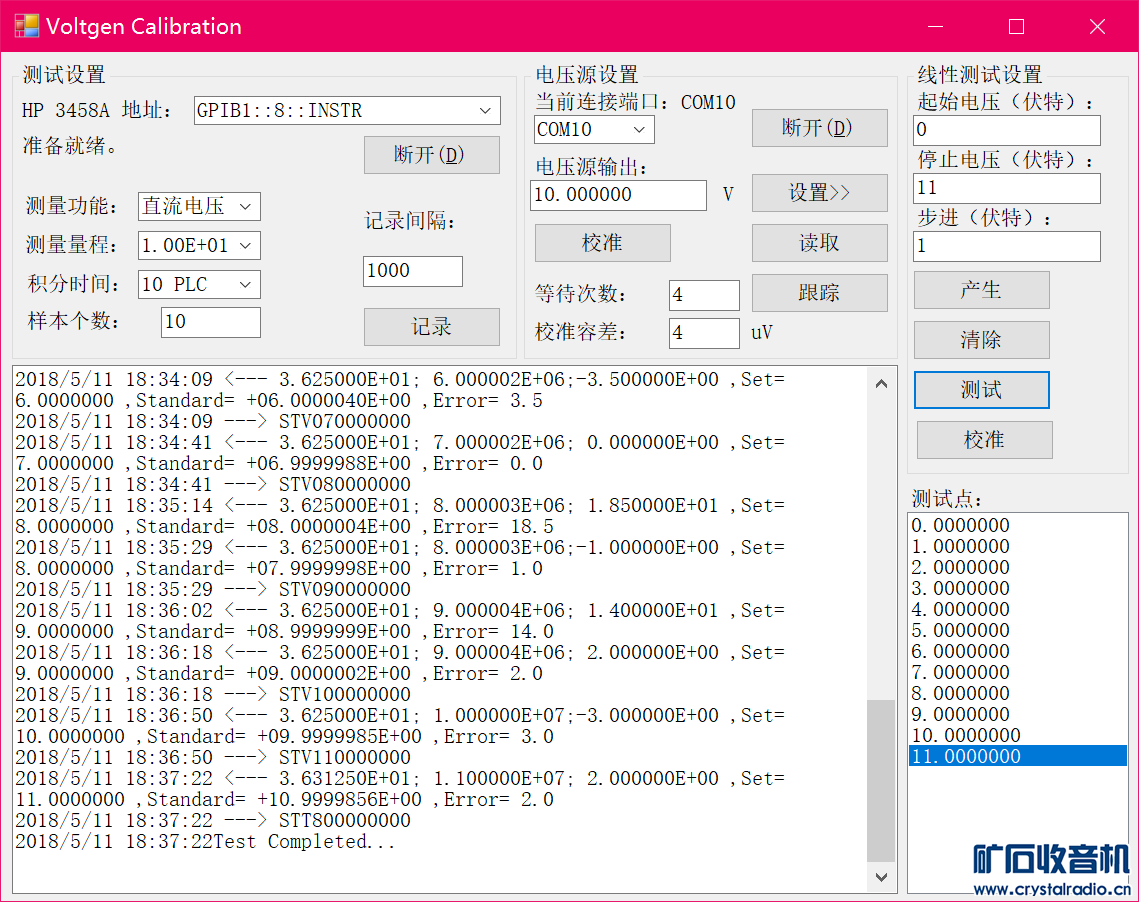This screenshot has width=1139, height=902.
Task: Click into the 样本个数 input field
Action: (210, 322)
